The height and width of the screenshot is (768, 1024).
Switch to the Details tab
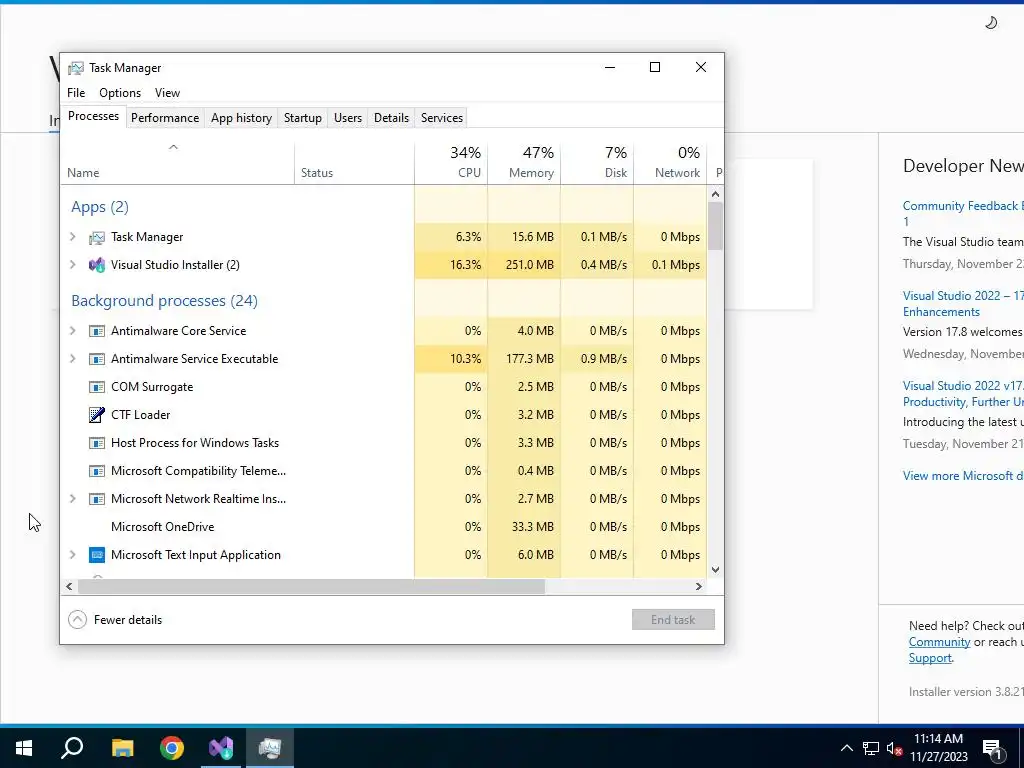click(391, 118)
